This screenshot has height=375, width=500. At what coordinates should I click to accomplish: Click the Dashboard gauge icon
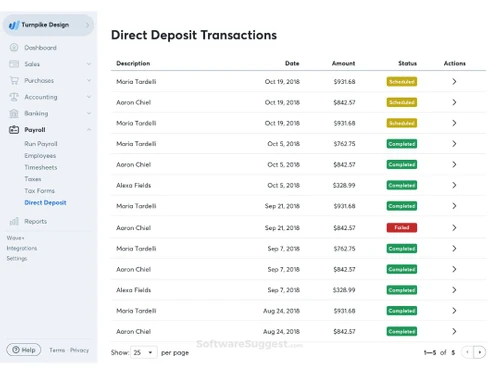[x=14, y=47]
